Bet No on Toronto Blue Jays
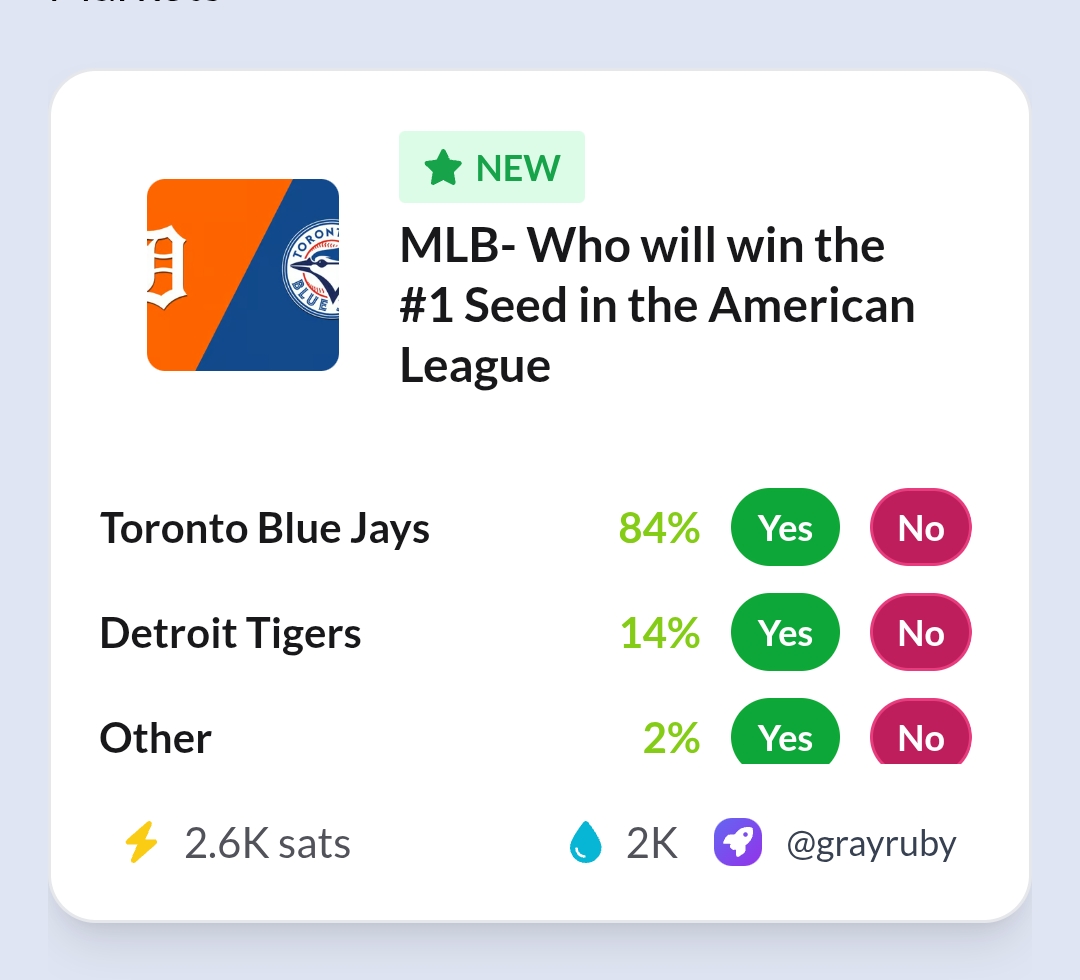This screenshot has width=1080, height=980. [921, 528]
